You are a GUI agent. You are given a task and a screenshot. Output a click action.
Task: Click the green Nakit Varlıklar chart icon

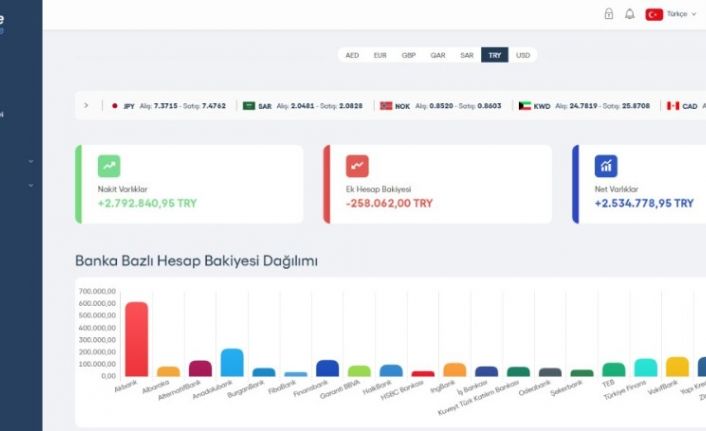tap(109, 166)
